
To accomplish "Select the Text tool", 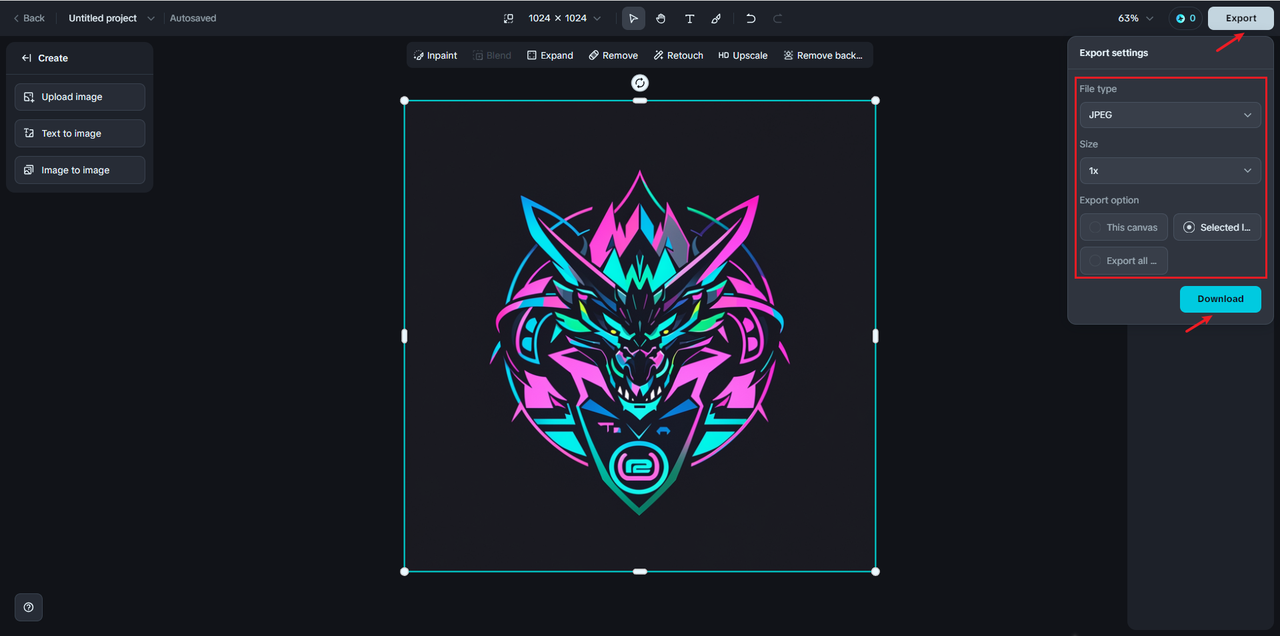I will click(x=689, y=18).
